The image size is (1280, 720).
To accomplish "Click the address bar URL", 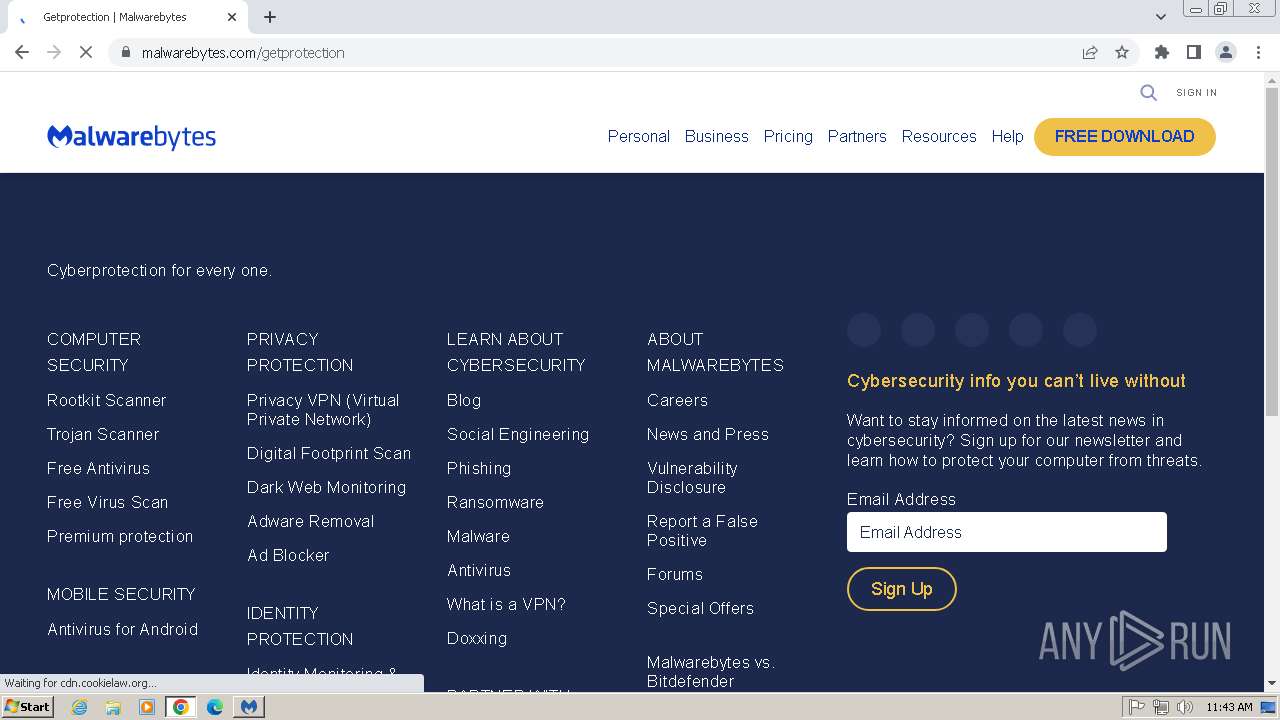I will point(243,53).
